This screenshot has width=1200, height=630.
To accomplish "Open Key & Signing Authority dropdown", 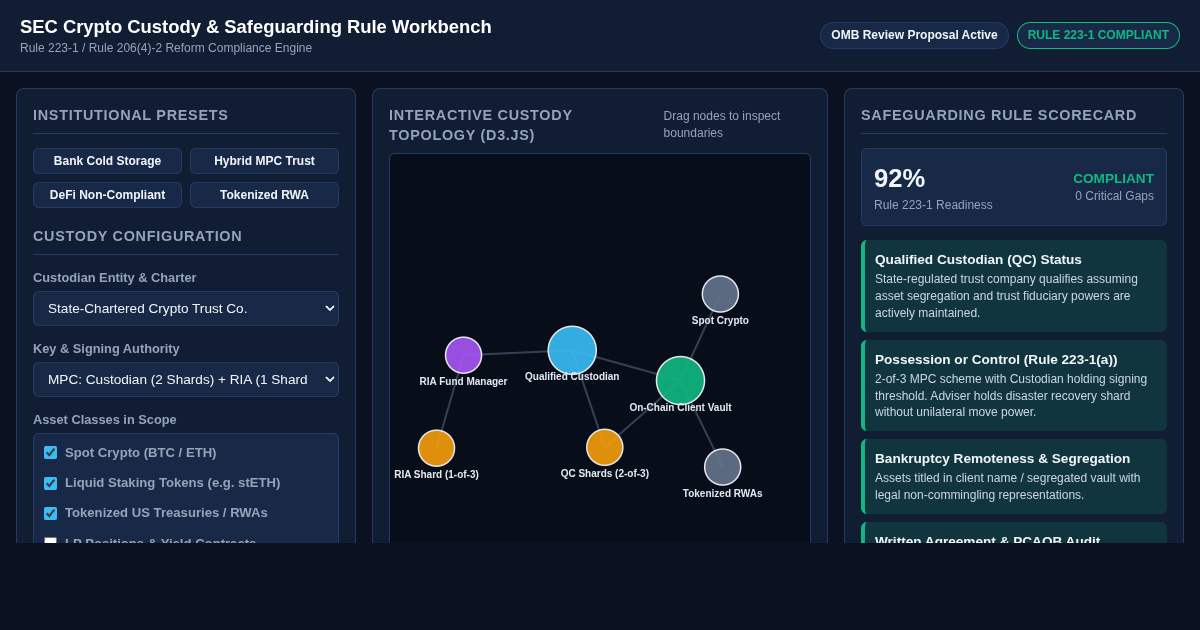I will pyautogui.click(x=186, y=379).
